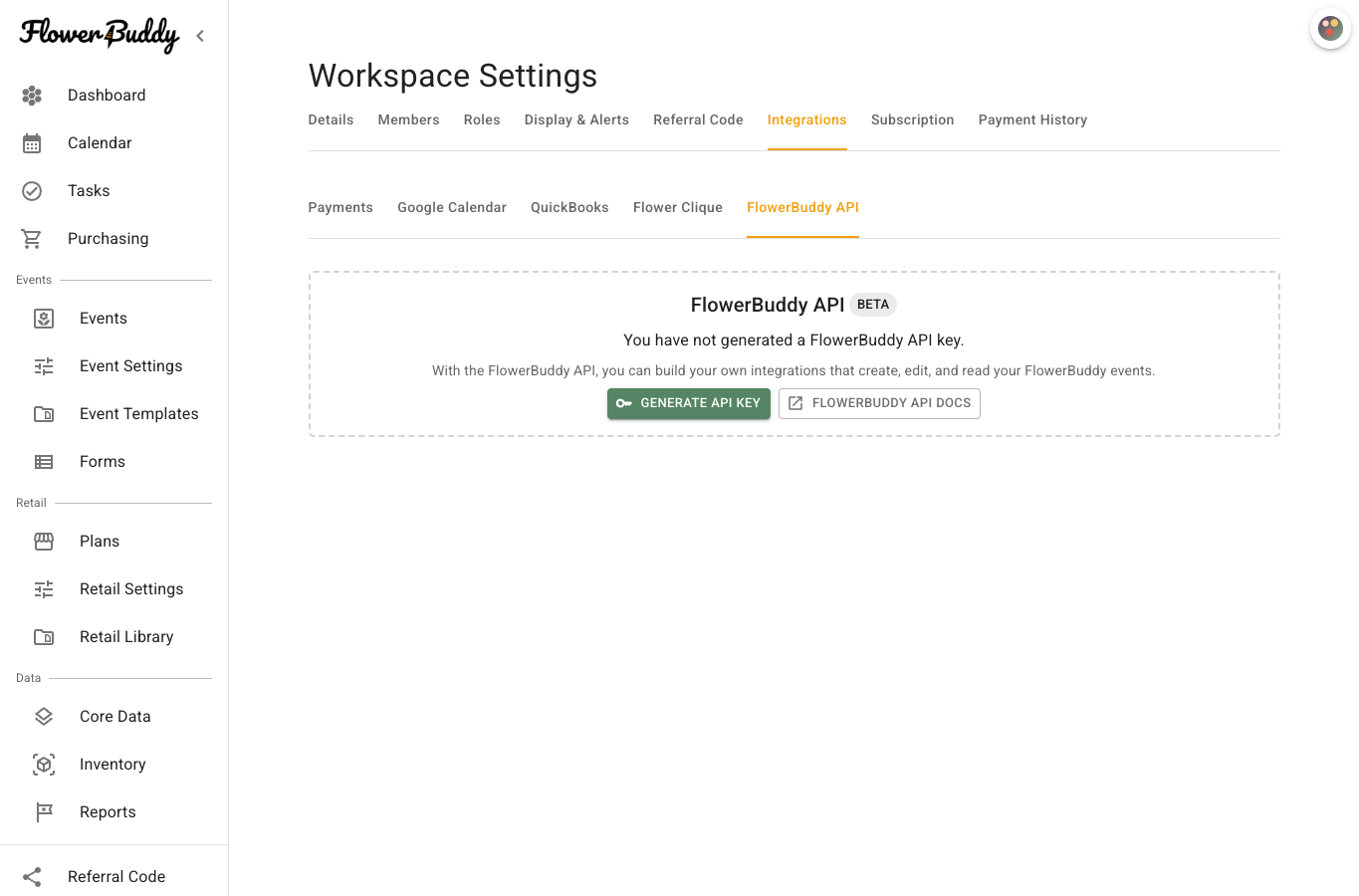Click the Events icon in sidebar
Viewport: 1359px width, 896px height.
pos(44,319)
